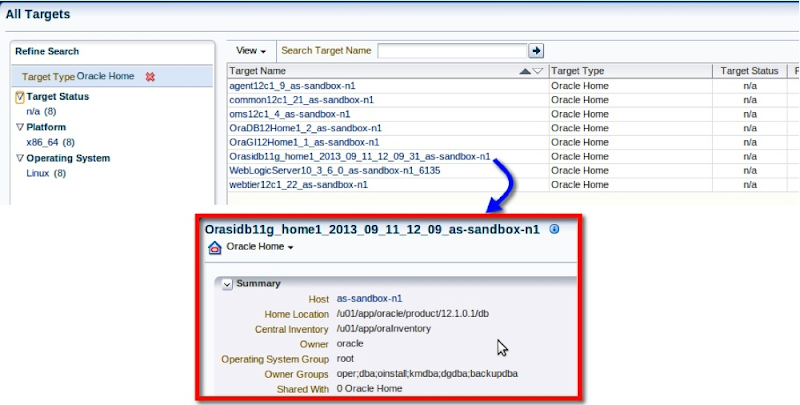Open agent12c1_9_as-sandbox-n1 target
Viewport: 800px width, 405px height.
(292, 86)
